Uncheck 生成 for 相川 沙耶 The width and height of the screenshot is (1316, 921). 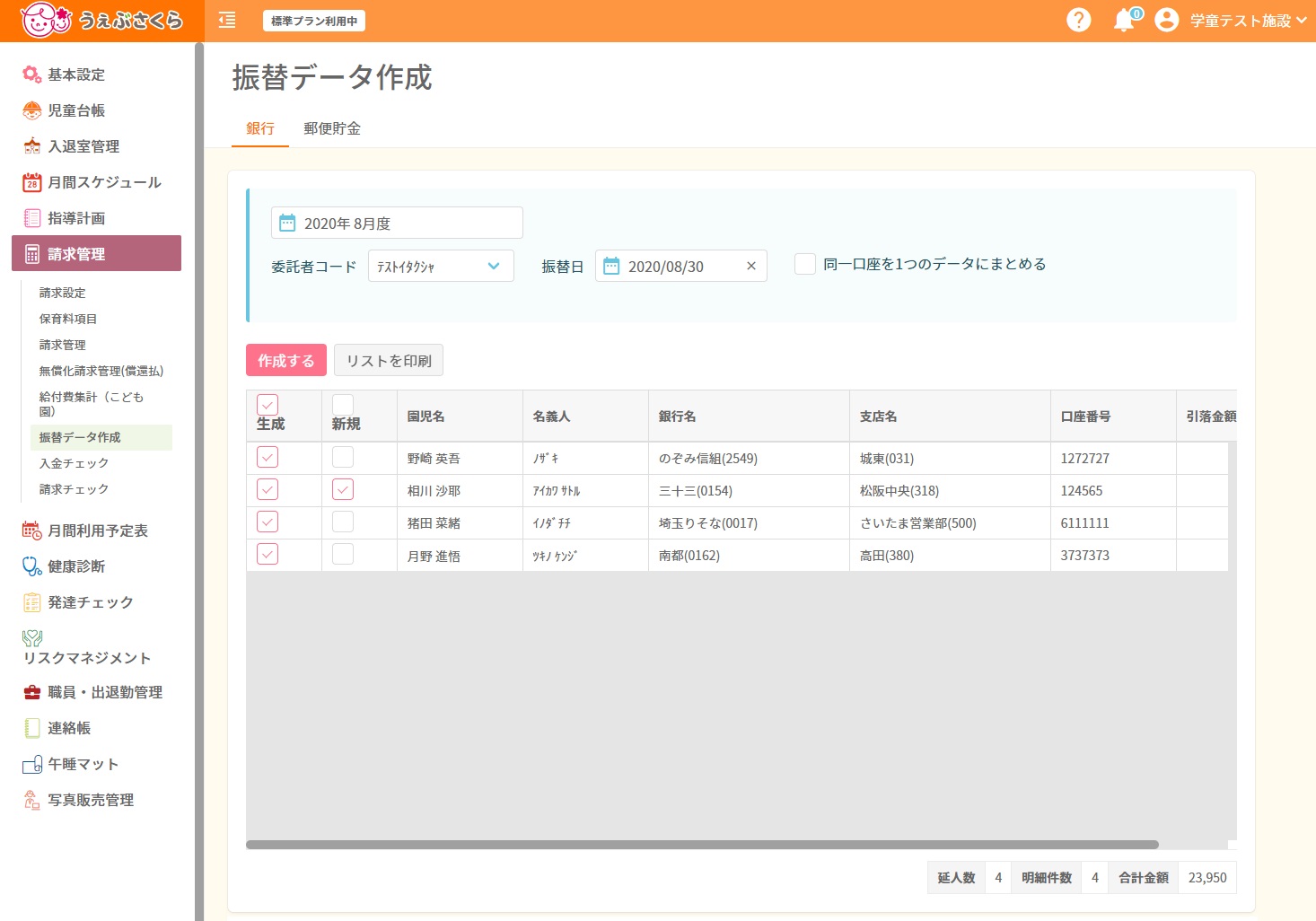pos(268,489)
